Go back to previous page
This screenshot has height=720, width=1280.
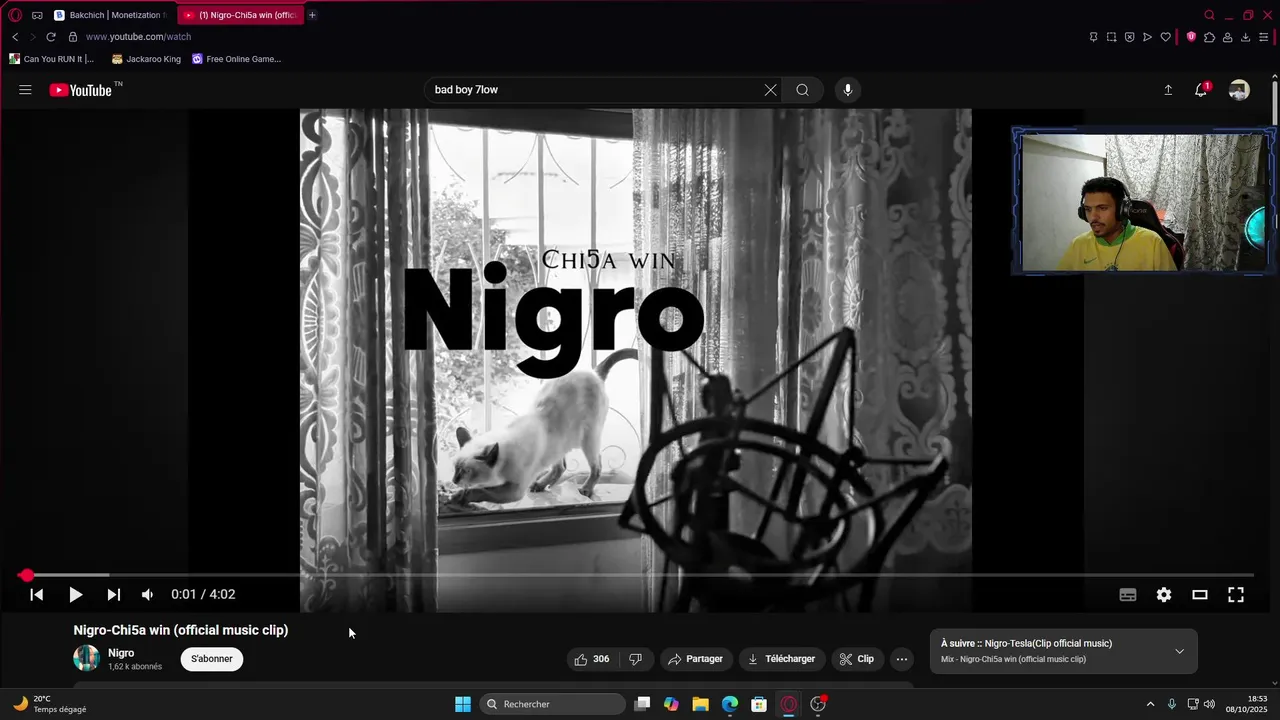[x=15, y=37]
